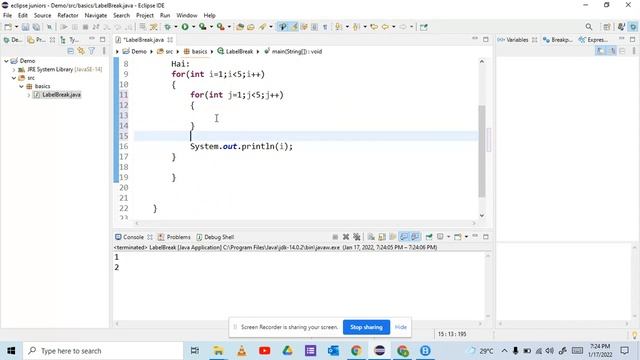
Task: Switch to the Problems tab
Action: click(174, 237)
